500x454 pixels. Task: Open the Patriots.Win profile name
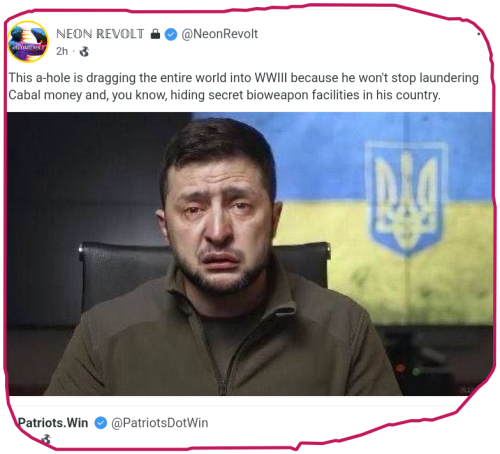[x=53, y=423]
